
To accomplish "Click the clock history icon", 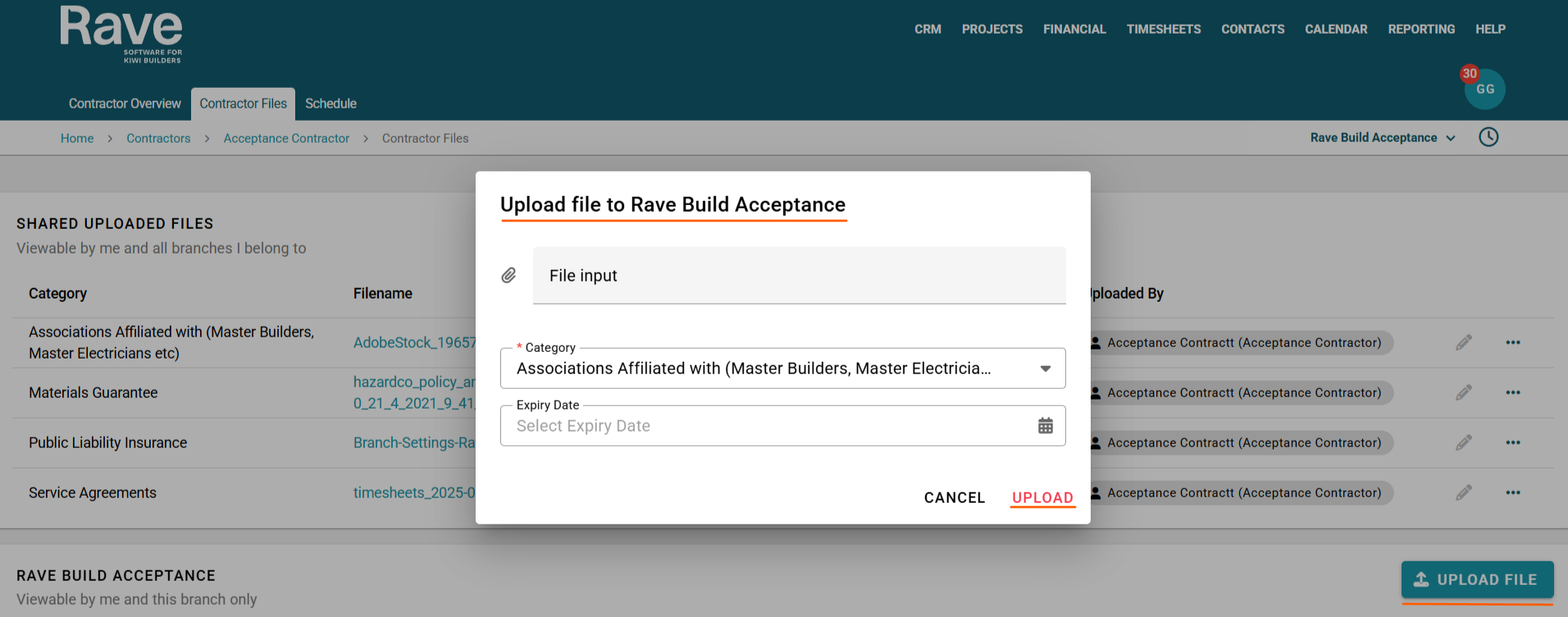I will click(x=1488, y=137).
